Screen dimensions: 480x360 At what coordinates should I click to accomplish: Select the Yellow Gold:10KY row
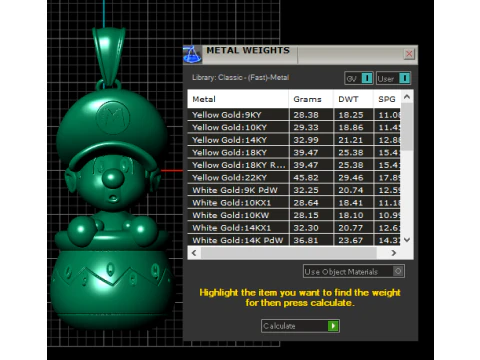(x=294, y=127)
